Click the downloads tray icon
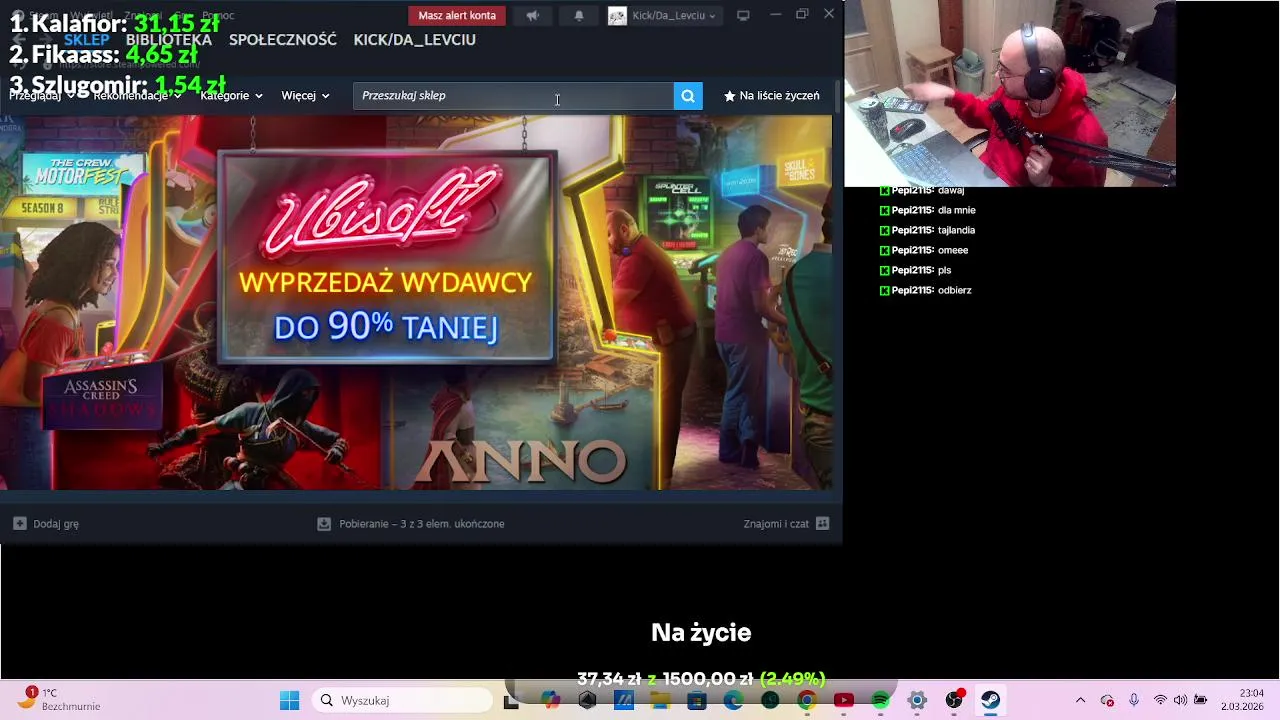1280x720 pixels. [x=324, y=523]
